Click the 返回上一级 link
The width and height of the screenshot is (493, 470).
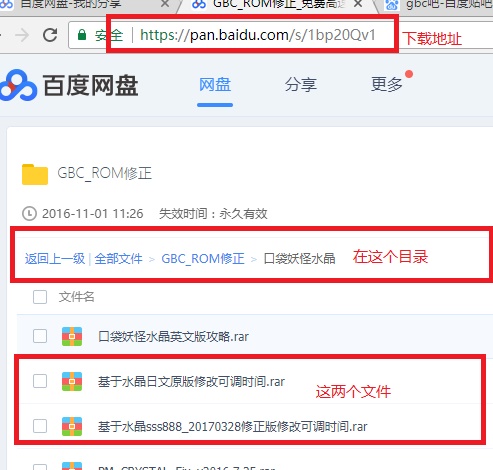(55, 259)
